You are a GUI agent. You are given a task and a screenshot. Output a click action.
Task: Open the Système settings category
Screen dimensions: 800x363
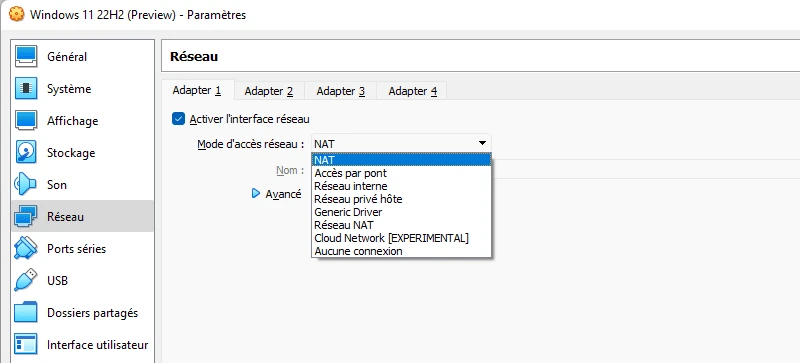[69, 89]
